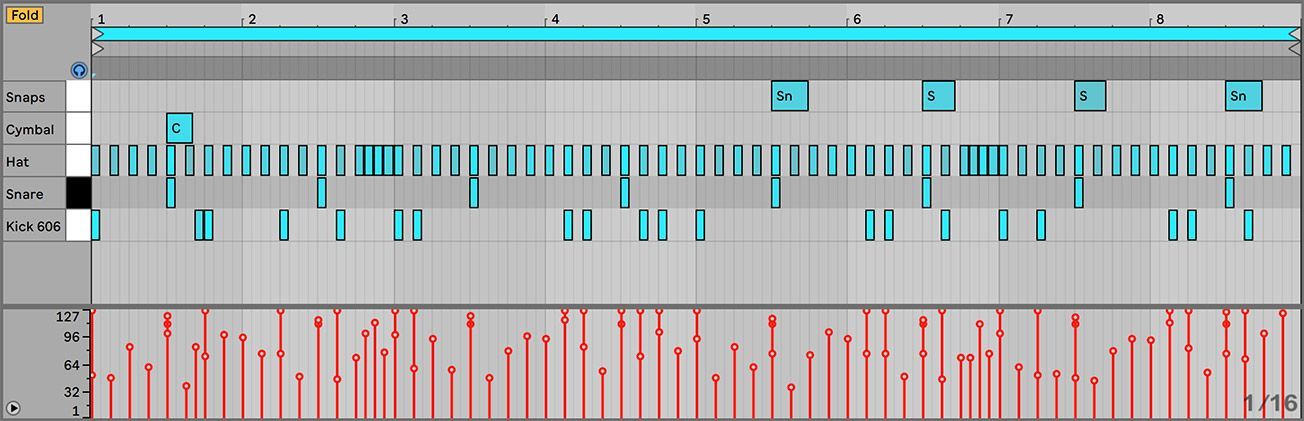Select the S snap note in bar 6

[x=939, y=96]
